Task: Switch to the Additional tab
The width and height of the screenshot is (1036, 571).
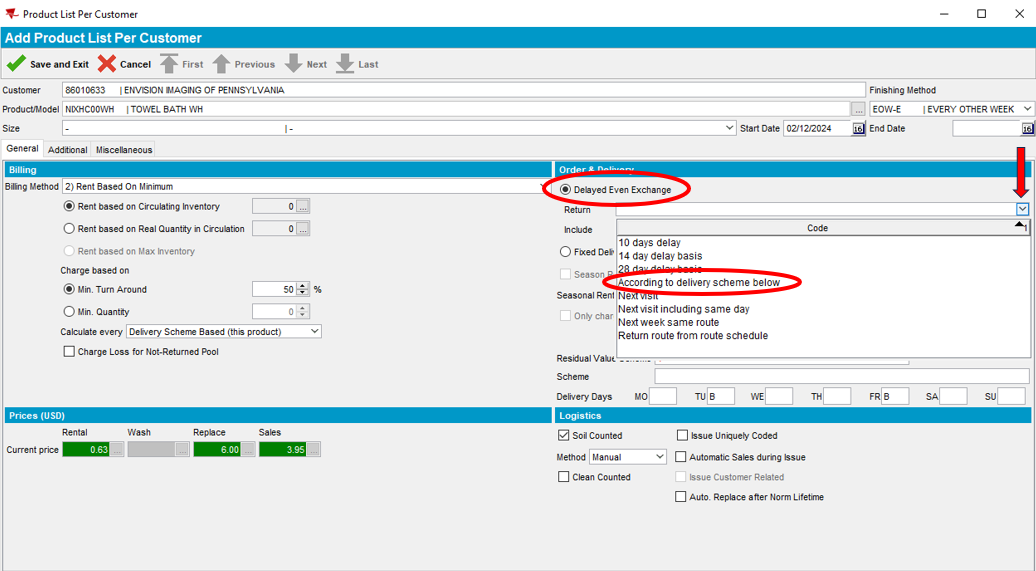Action: pos(67,150)
